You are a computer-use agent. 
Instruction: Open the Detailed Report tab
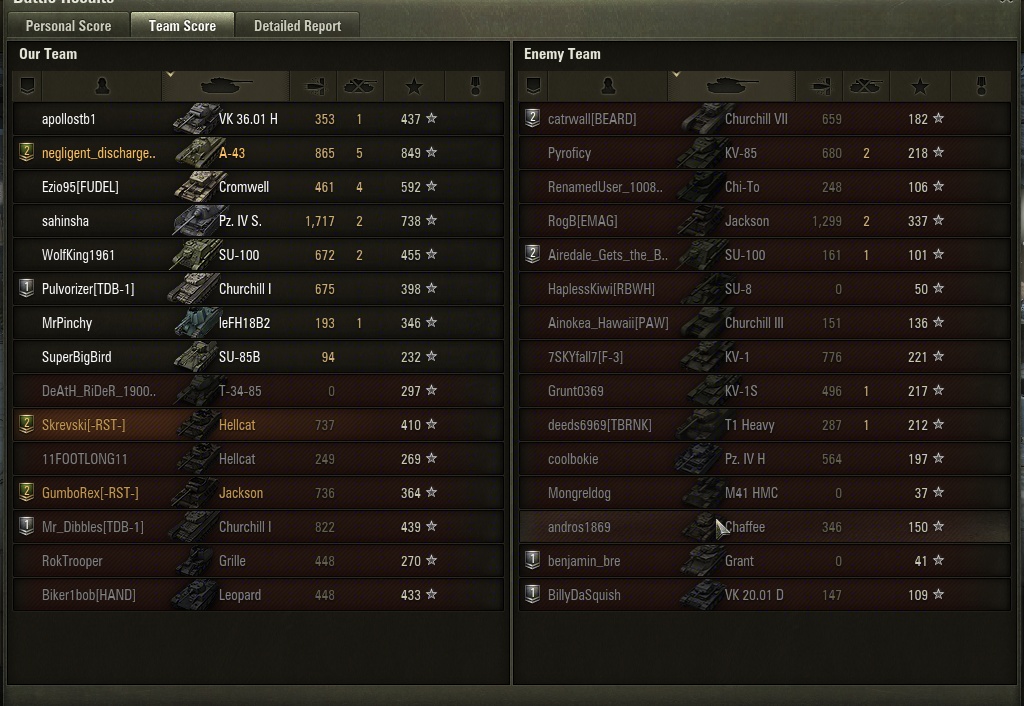pyautogui.click(x=297, y=26)
